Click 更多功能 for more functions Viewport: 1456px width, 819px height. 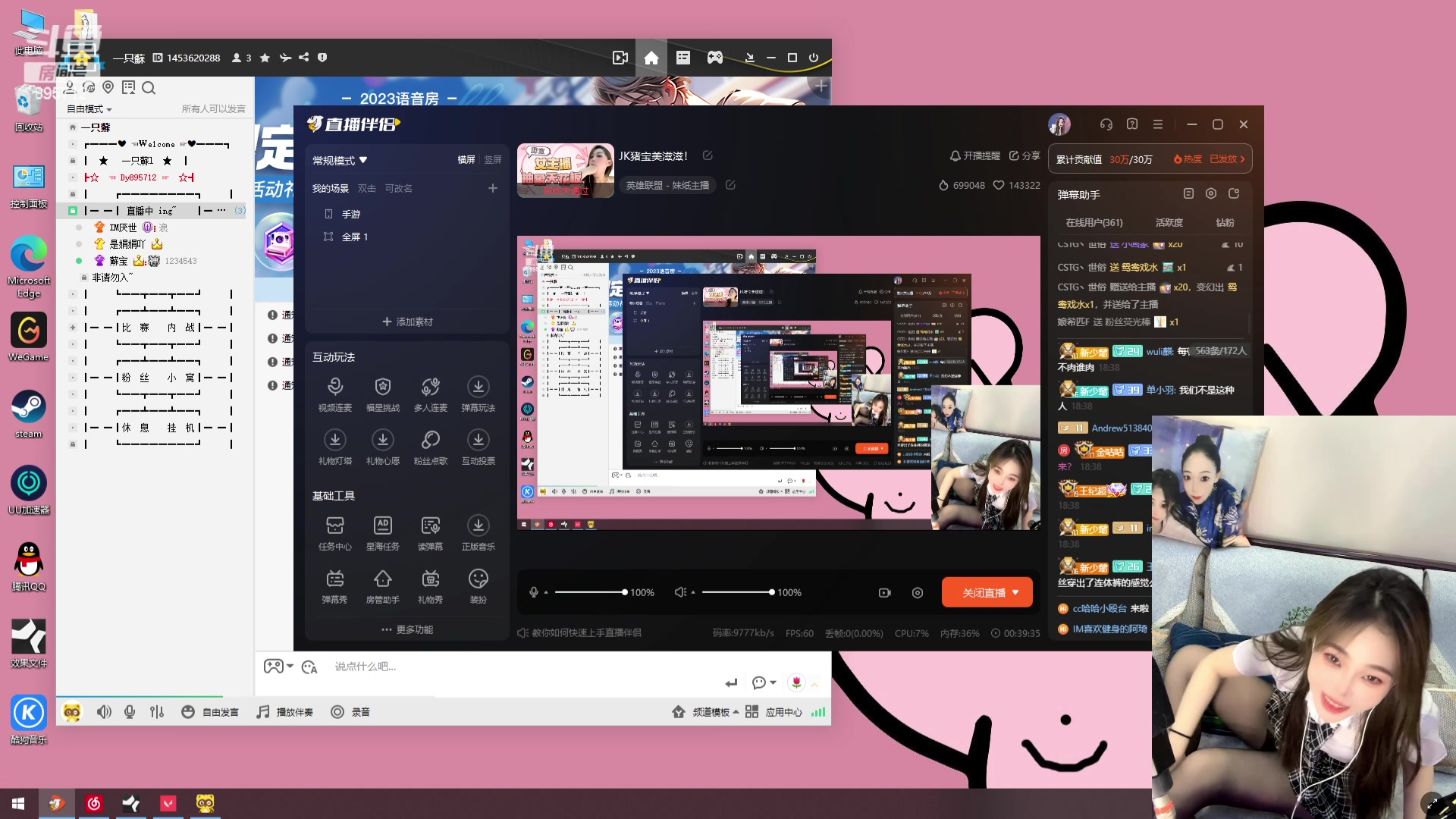pyautogui.click(x=407, y=629)
